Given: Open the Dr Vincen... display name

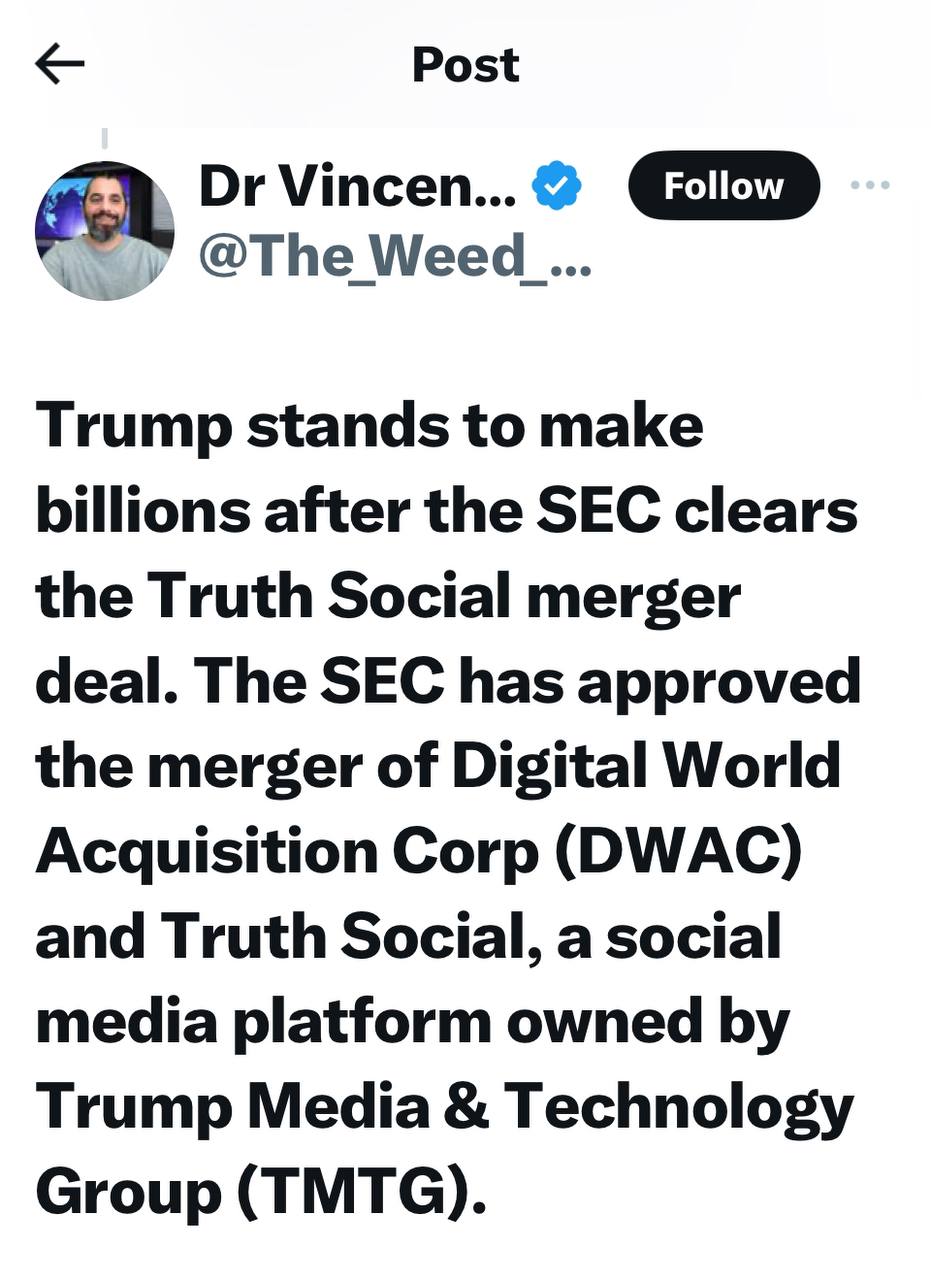Looking at the screenshot, I should click(x=357, y=186).
